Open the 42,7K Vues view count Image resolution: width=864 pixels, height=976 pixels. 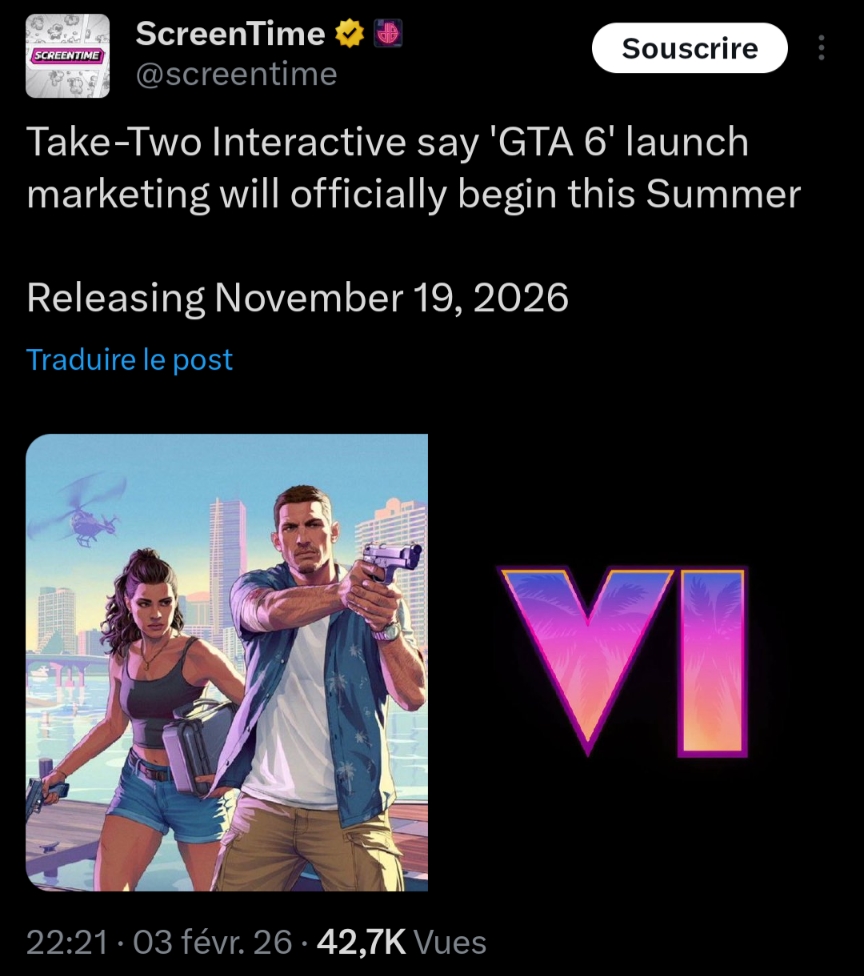[401, 942]
